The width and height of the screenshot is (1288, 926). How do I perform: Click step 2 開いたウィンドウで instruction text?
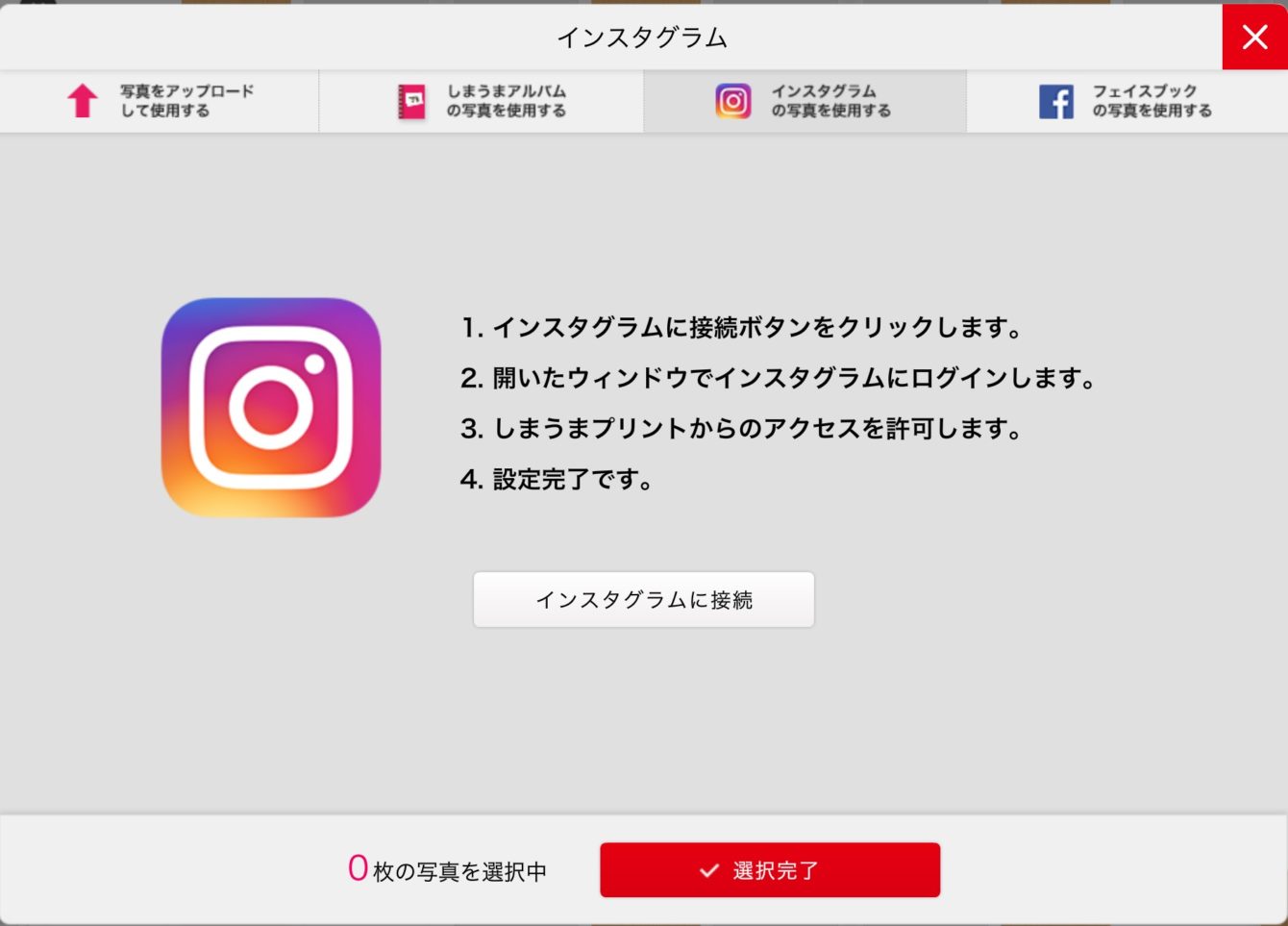[779, 378]
